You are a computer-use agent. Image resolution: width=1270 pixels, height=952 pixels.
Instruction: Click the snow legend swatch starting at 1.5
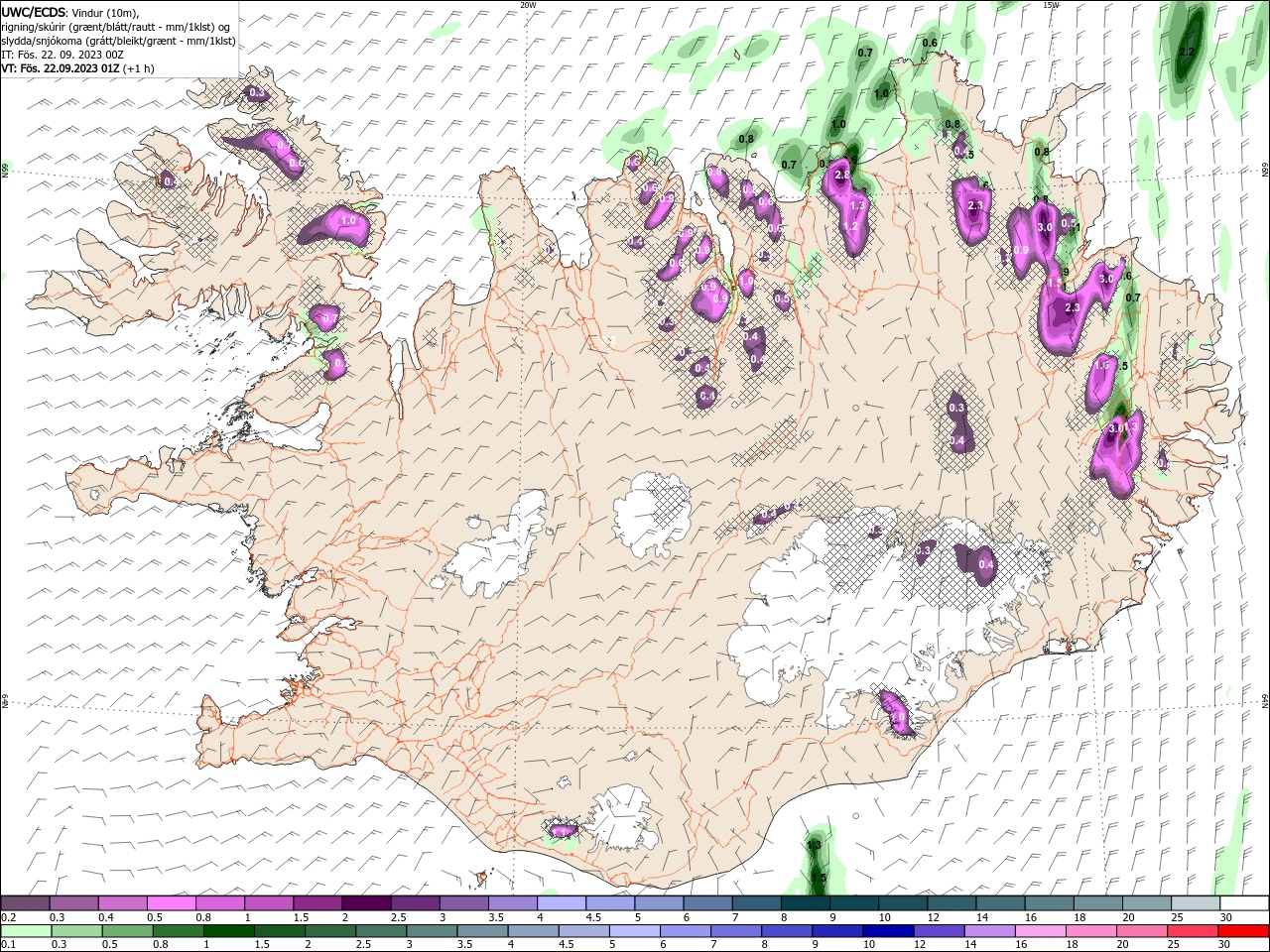point(317,902)
